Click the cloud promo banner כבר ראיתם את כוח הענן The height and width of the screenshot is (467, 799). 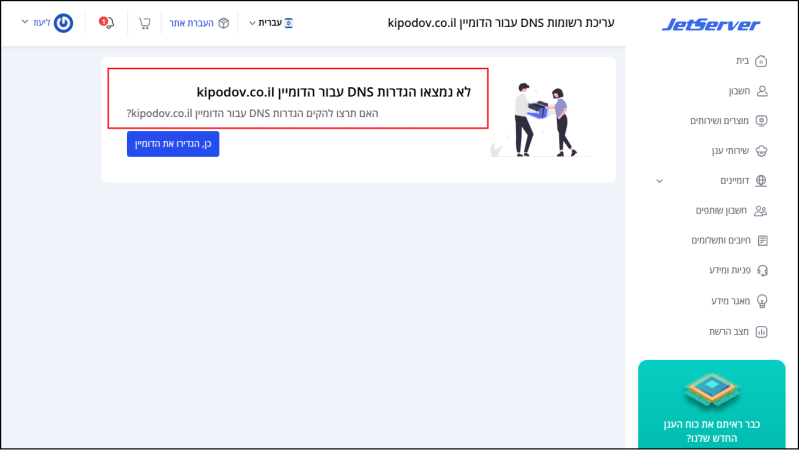coord(711,404)
